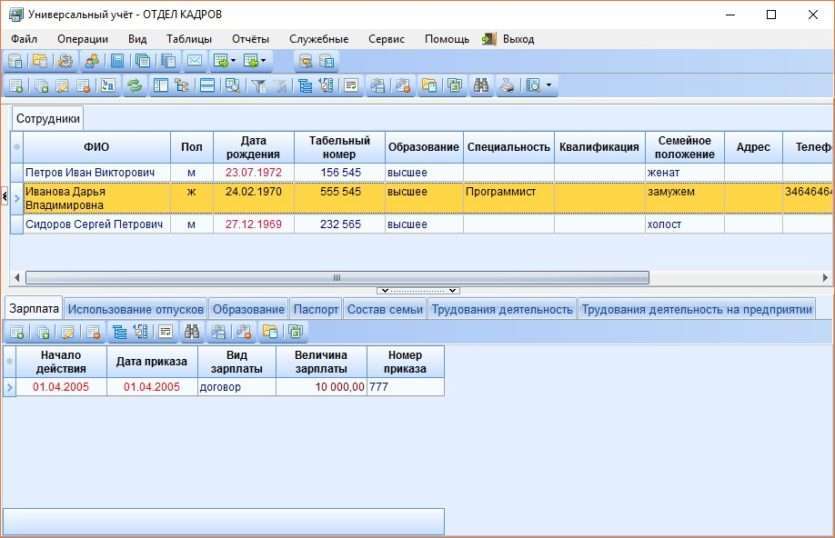Image resolution: width=835 pixels, height=538 pixels.
Task: Click the tree structure icon in main toolbar
Action: coord(182,86)
